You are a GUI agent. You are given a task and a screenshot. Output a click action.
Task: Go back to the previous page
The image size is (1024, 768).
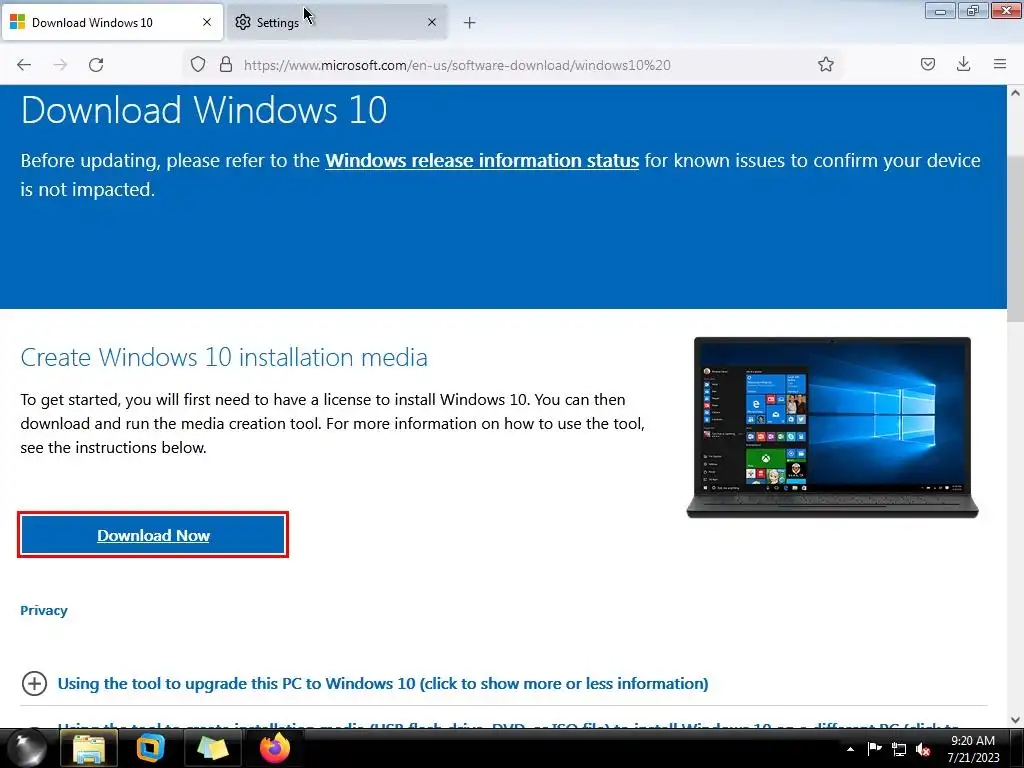click(24, 65)
